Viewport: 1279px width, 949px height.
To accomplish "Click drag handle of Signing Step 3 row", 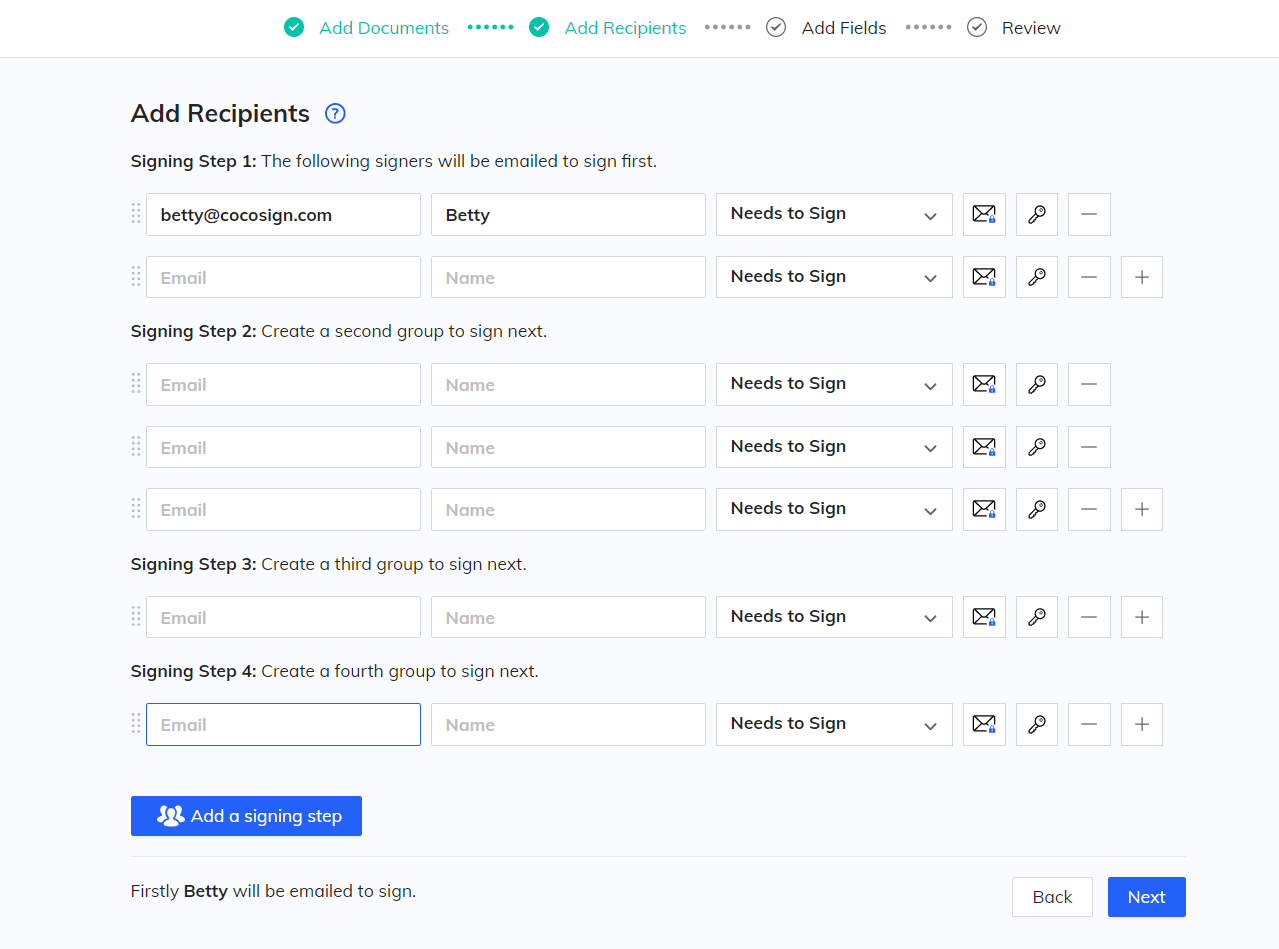I will click(x=136, y=616).
